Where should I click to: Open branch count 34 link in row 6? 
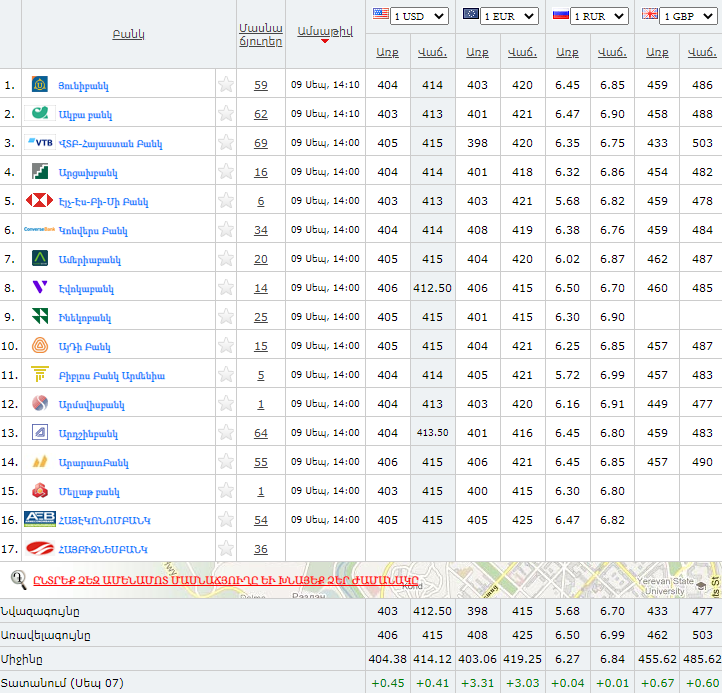pyautogui.click(x=261, y=230)
